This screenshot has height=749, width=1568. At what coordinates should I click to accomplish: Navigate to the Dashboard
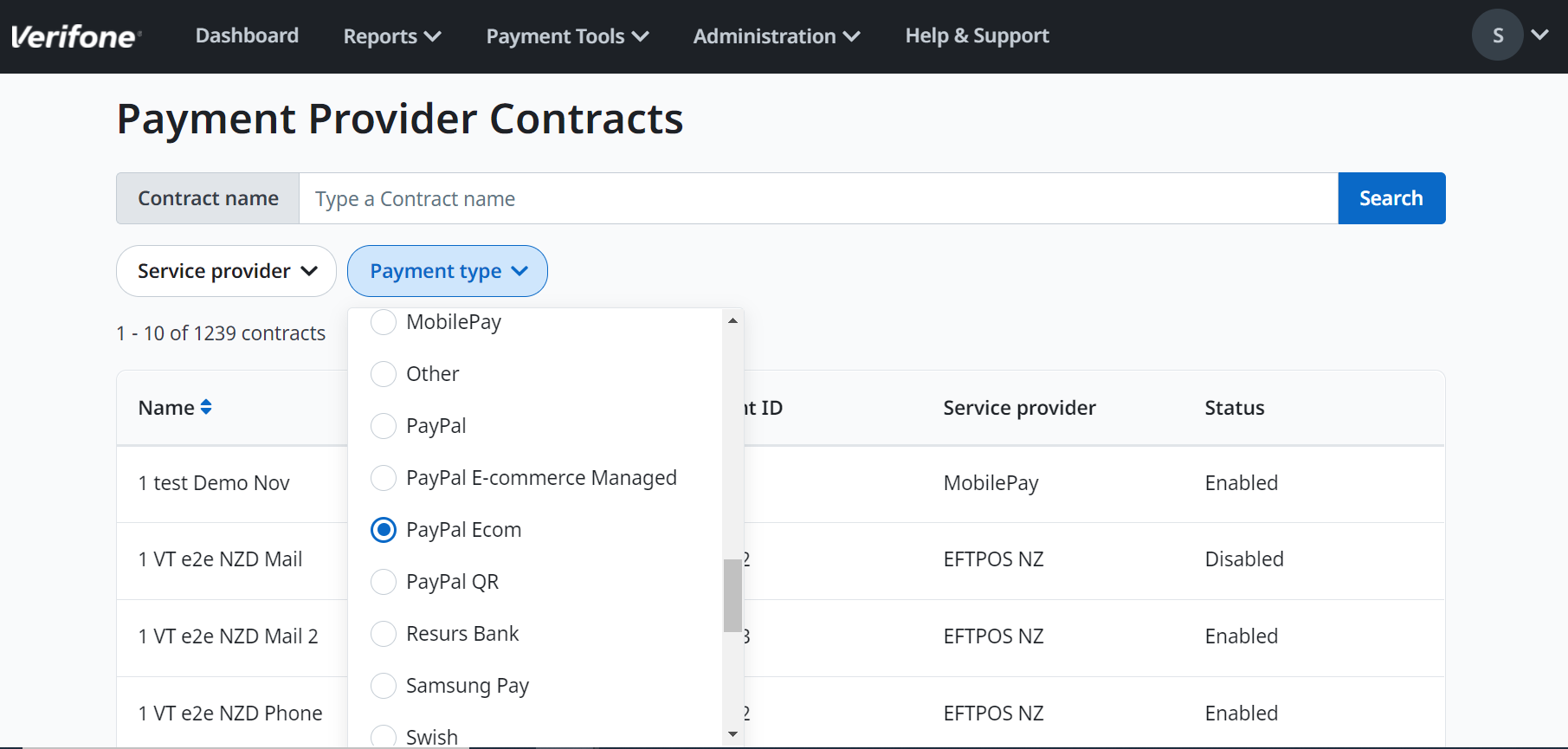point(247,36)
